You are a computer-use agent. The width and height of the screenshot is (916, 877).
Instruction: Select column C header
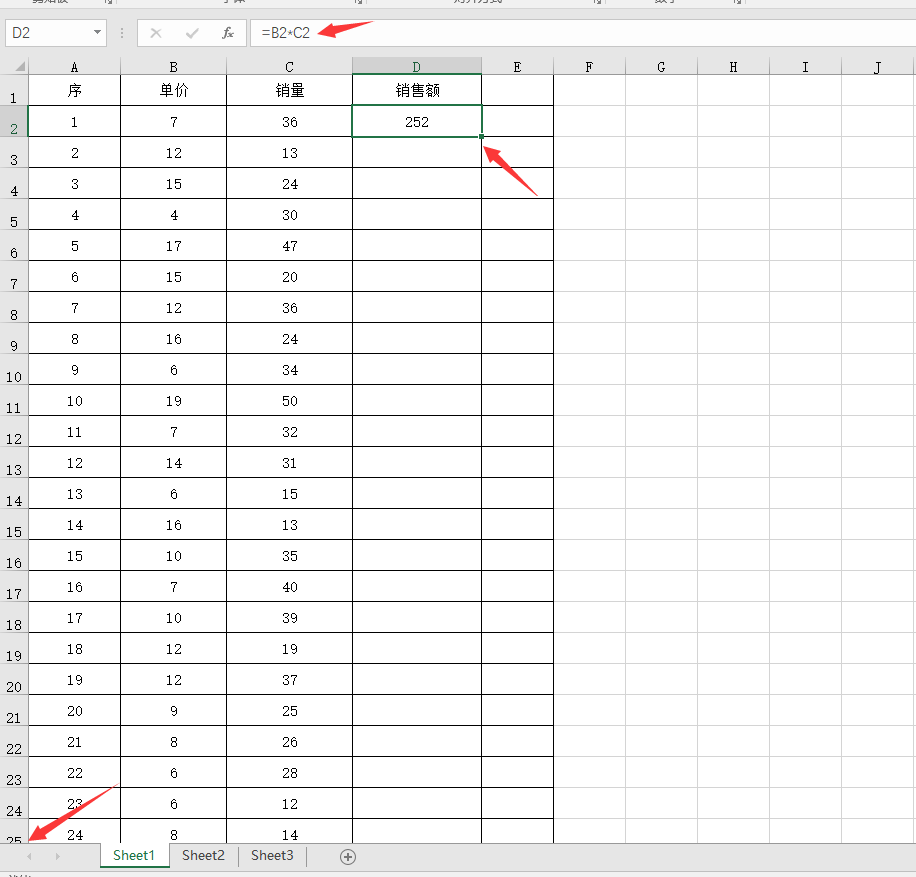point(289,67)
